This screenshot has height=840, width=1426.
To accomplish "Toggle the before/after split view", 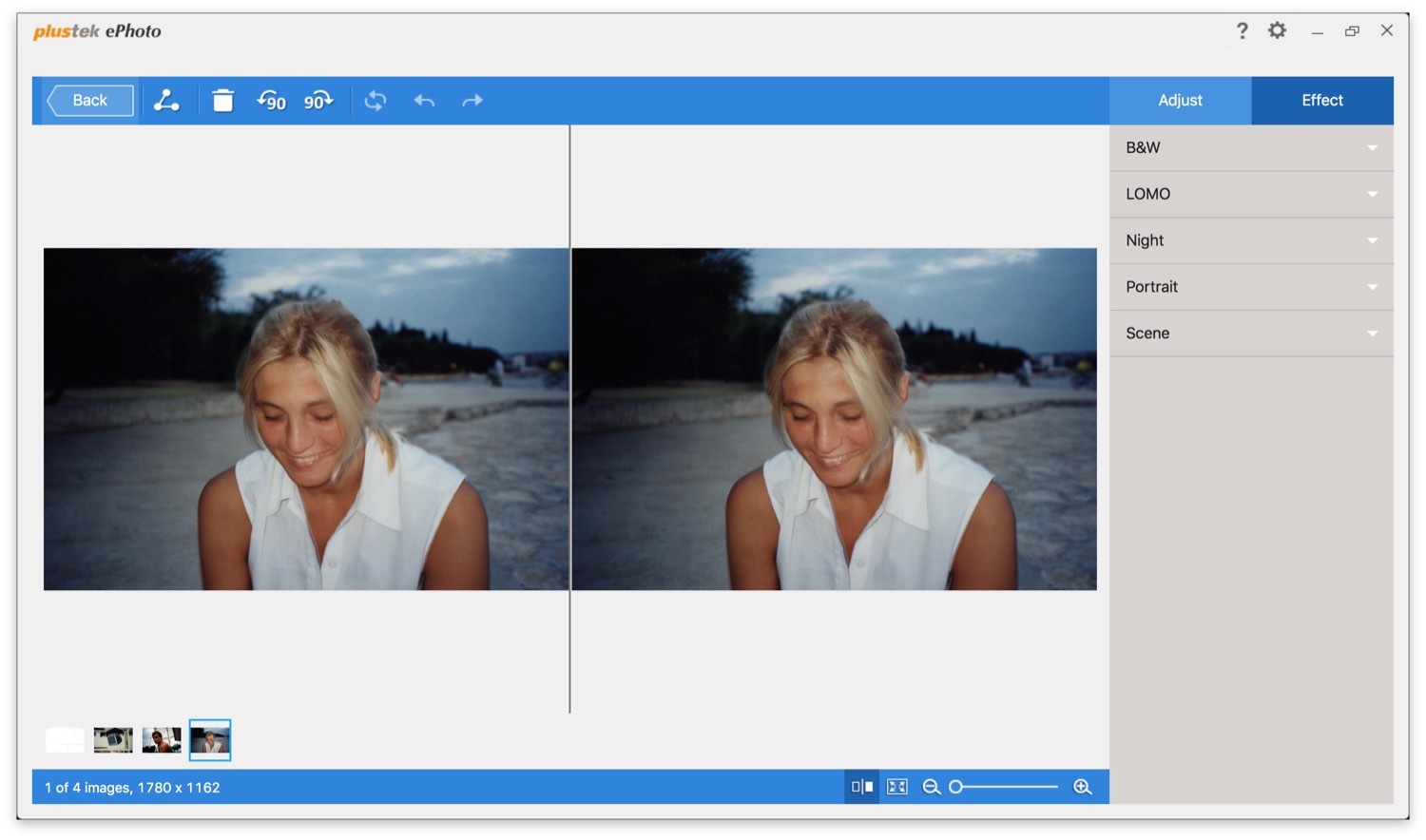I will [x=862, y=787].
